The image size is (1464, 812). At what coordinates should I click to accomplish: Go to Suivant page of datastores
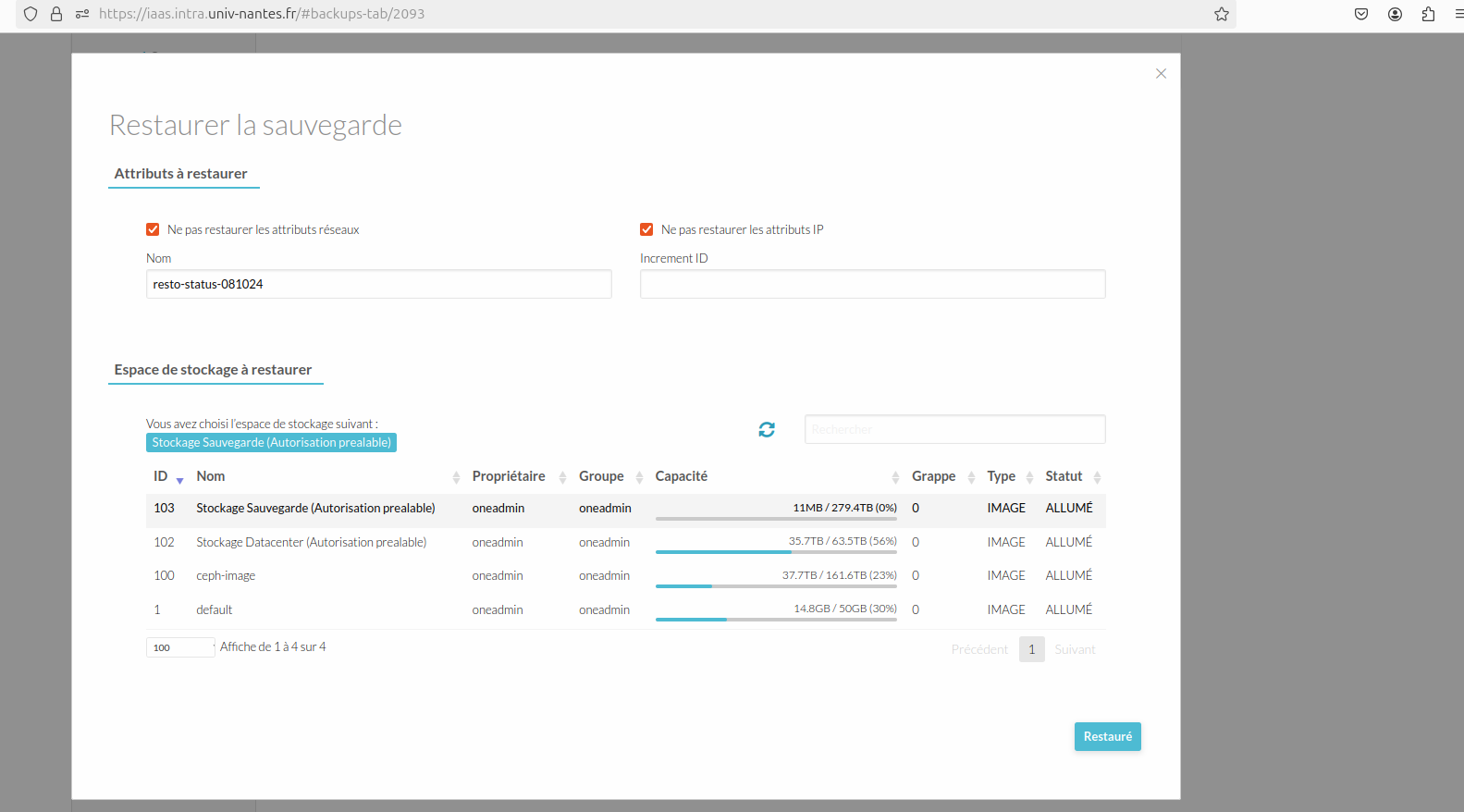pos(1075,649)
